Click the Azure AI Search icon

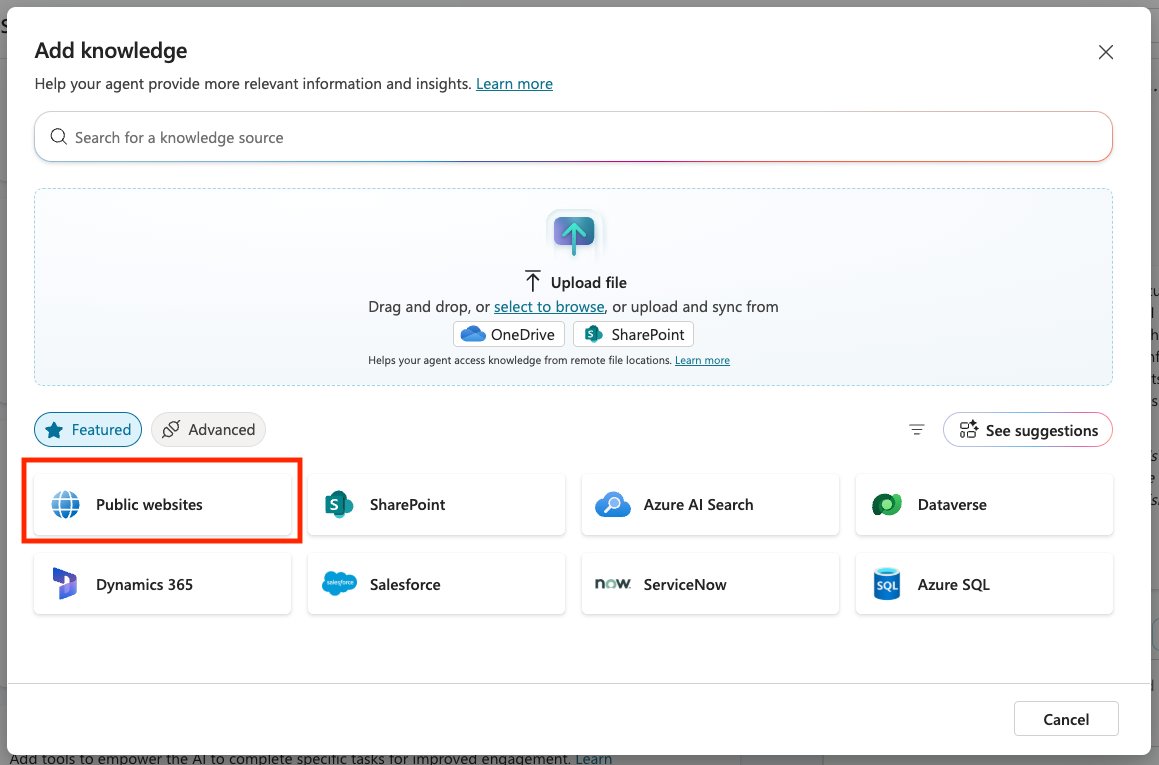pyautogui.click(x=613, y=505)
